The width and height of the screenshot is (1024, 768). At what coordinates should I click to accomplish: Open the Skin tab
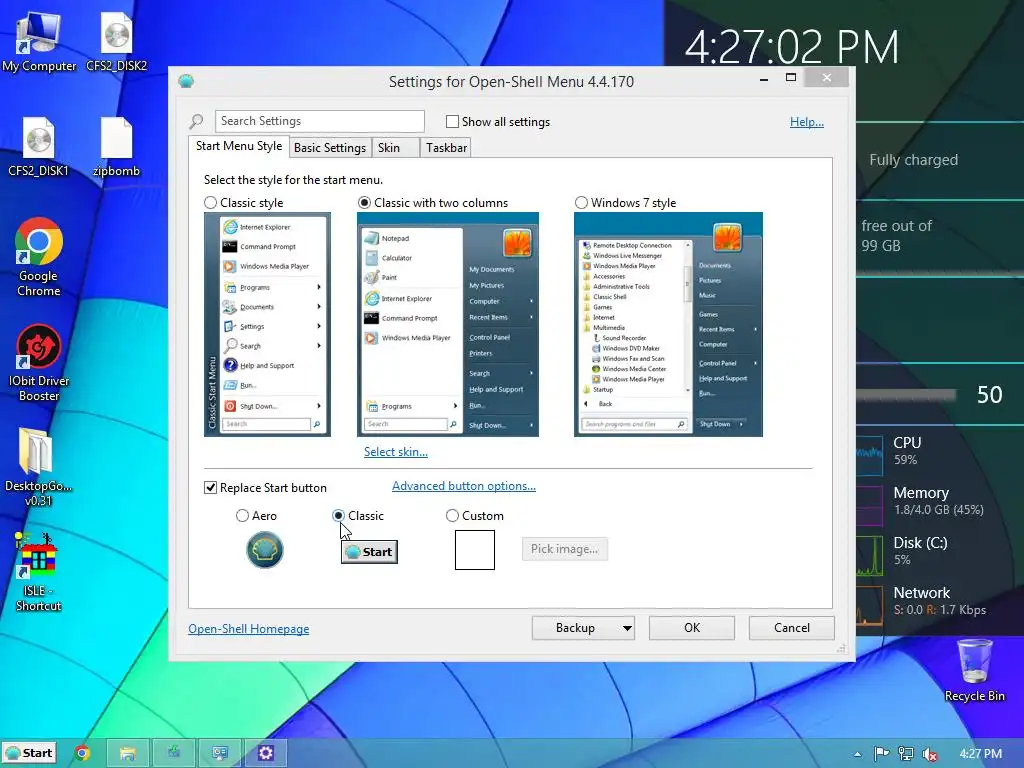(x=395, y=148)
